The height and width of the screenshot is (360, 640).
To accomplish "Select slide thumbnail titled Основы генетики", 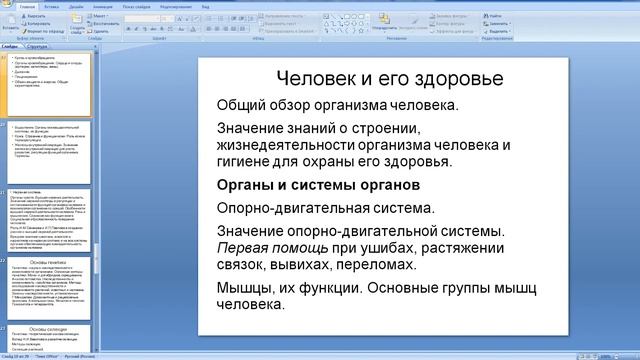I will click(49, 288).
